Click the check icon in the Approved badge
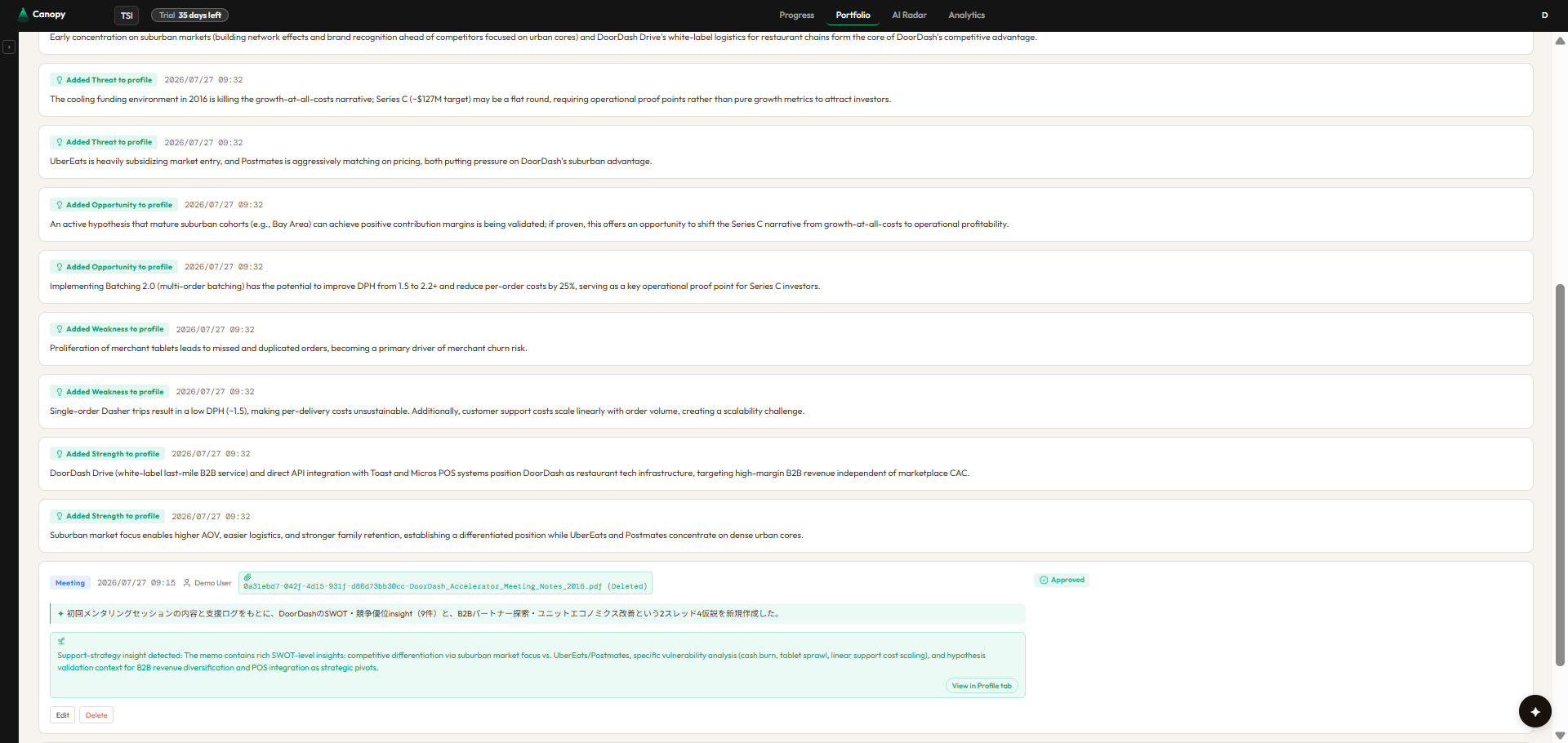Screen dimensions: 1568x743 tap(1044, 580)
